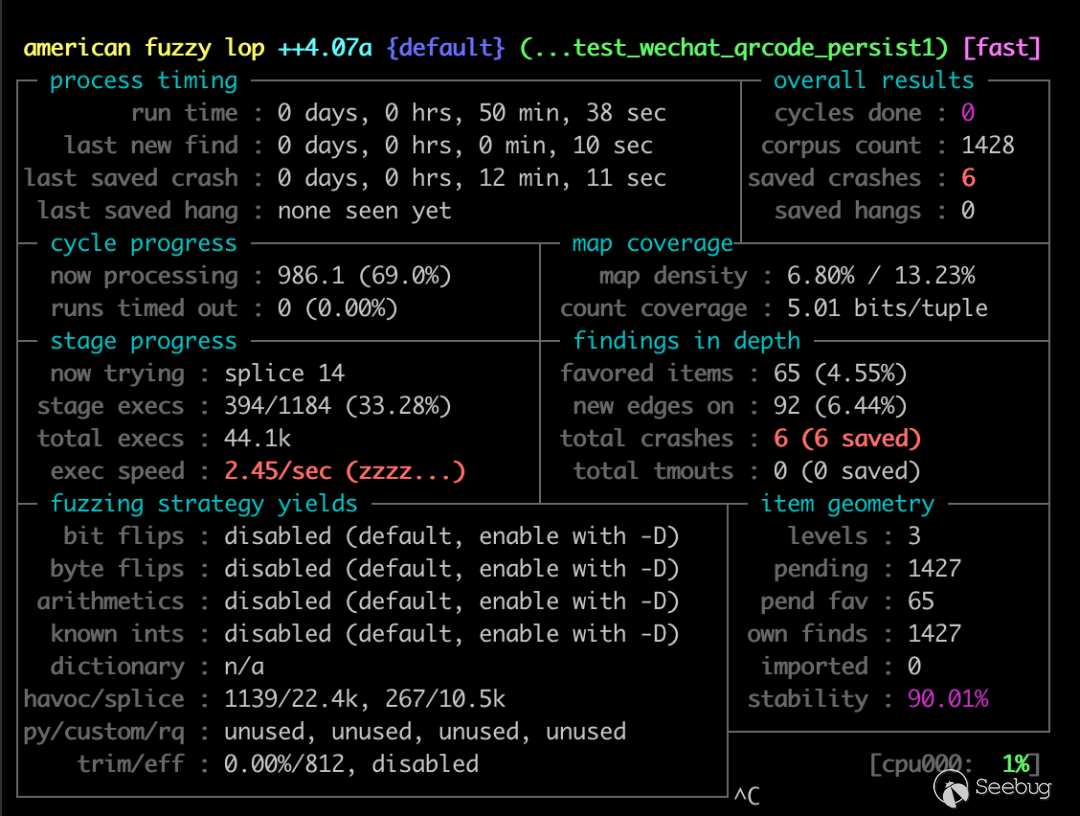Image resolution: width=1080 pixels, height=816 pixels.
Task: Click the bit flips disabled status text
Action: pyautogui.click(x=451, y=536)
